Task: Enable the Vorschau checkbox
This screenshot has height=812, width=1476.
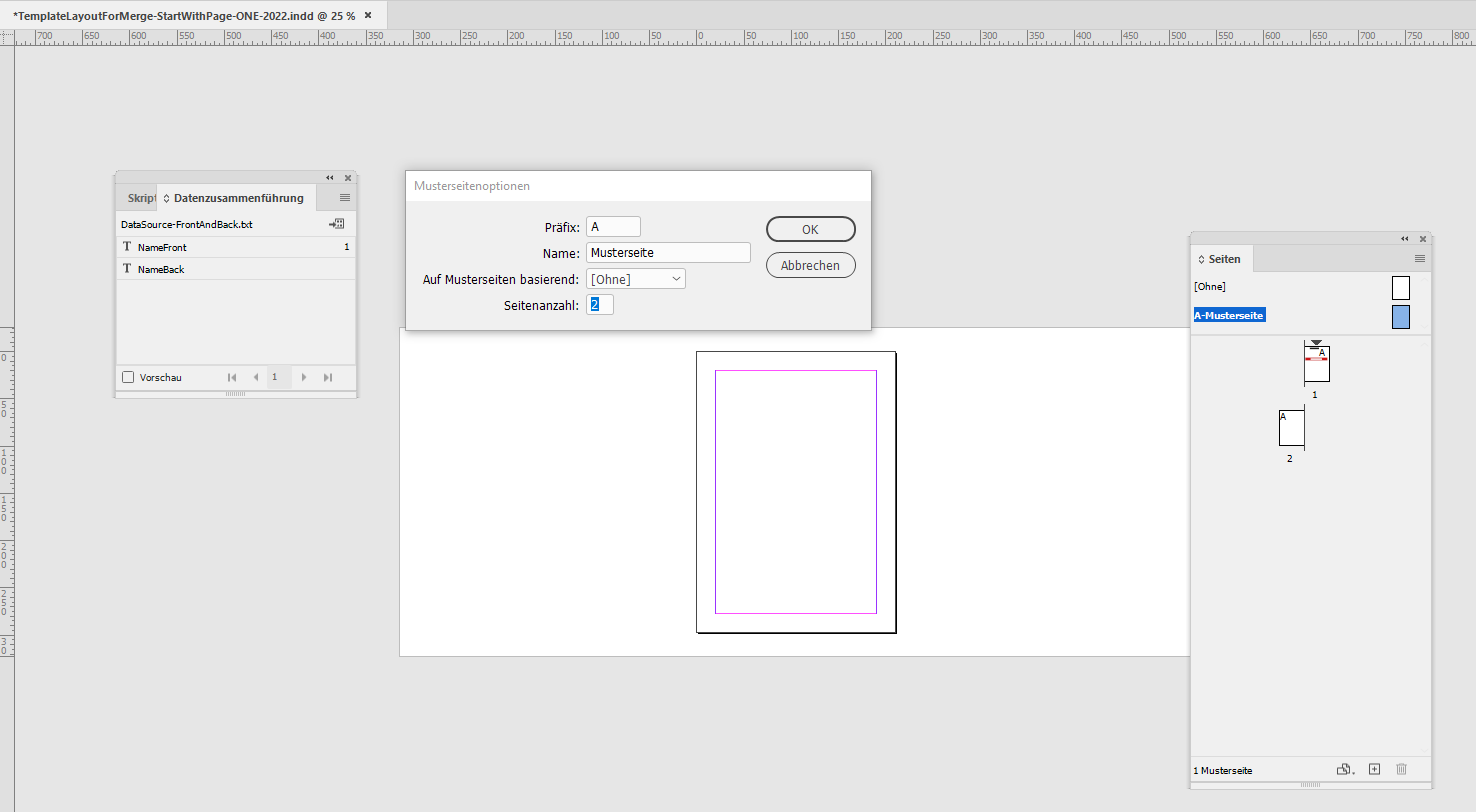Action: click(127, 377)
